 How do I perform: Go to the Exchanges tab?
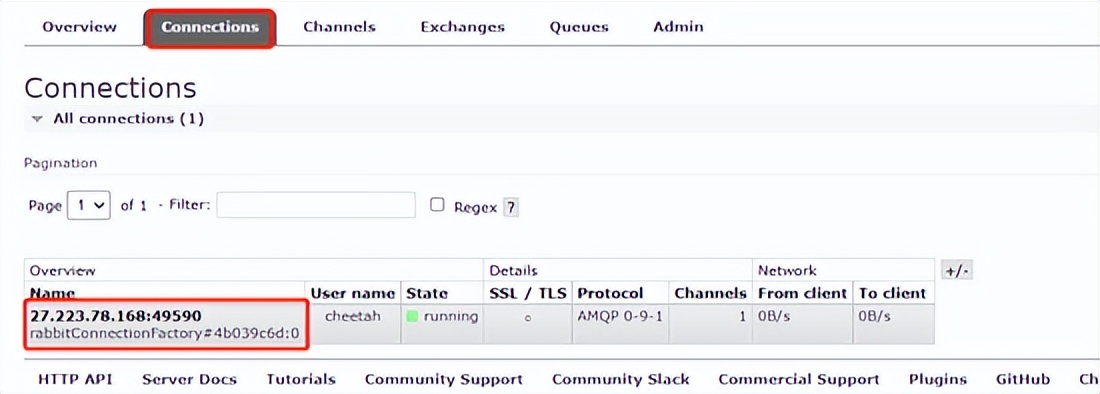pos(463,27)
